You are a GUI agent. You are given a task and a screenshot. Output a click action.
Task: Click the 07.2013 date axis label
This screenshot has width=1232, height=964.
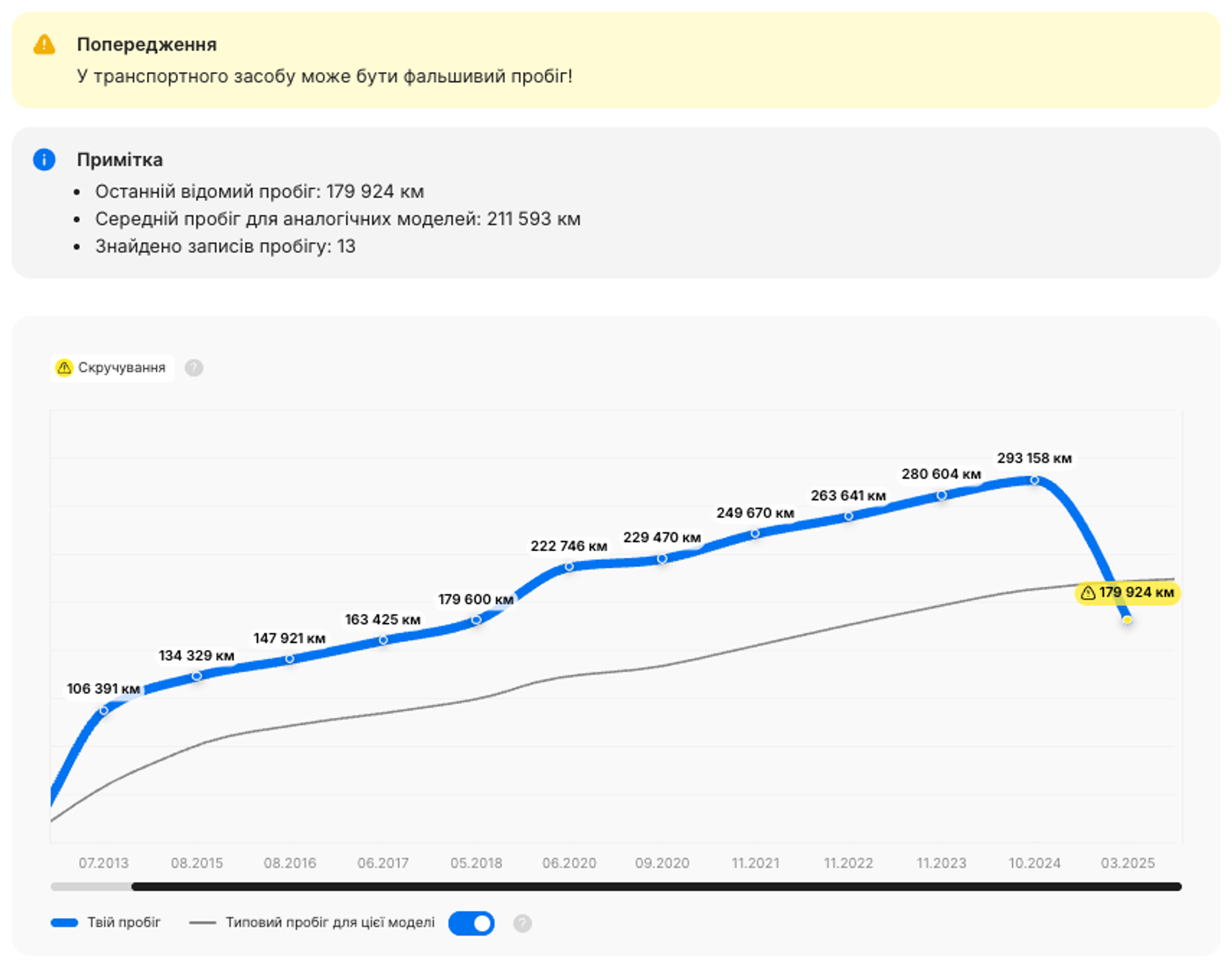tap(104, 863)
